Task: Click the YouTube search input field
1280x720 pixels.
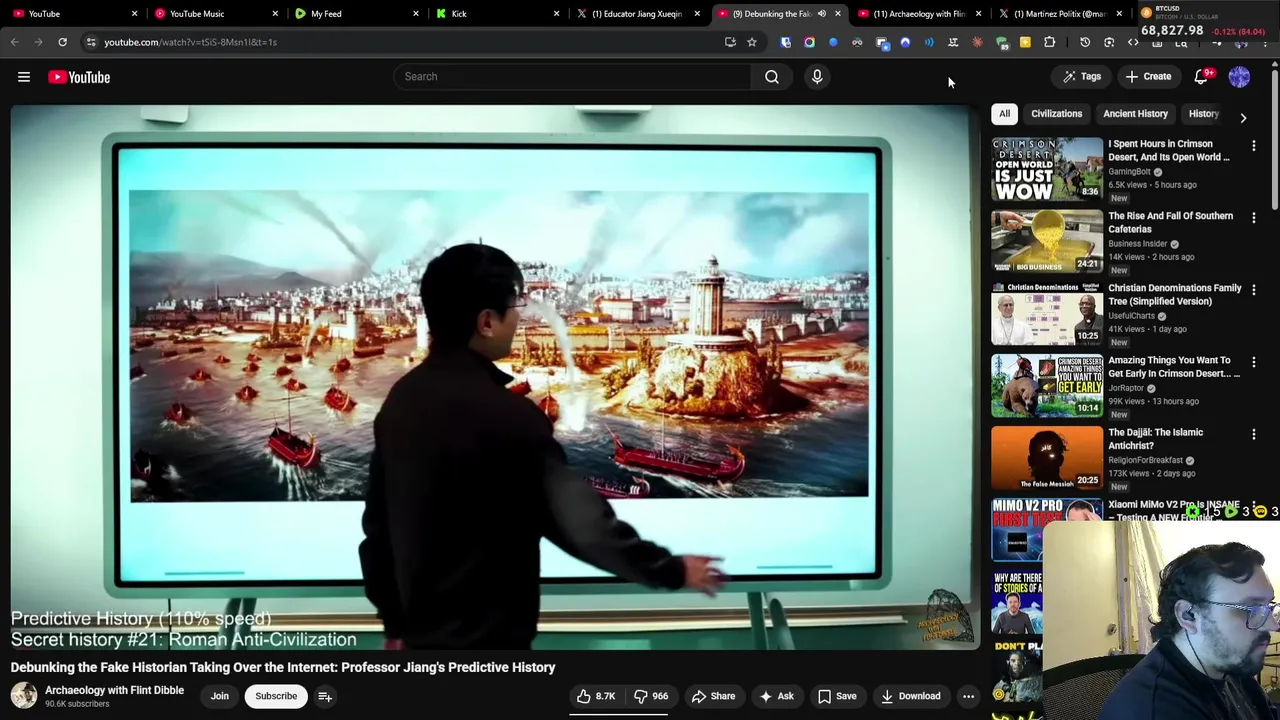Action: pos(572,77)
